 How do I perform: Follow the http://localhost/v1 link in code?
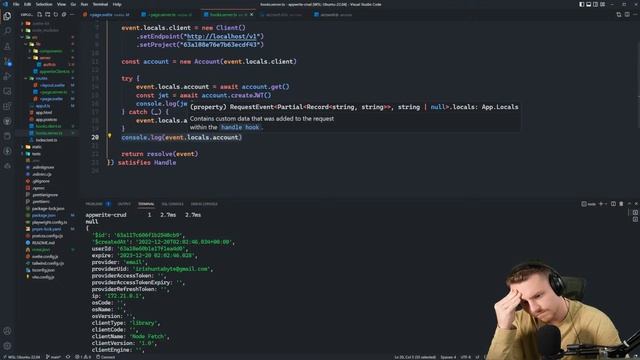pos(222,36)
